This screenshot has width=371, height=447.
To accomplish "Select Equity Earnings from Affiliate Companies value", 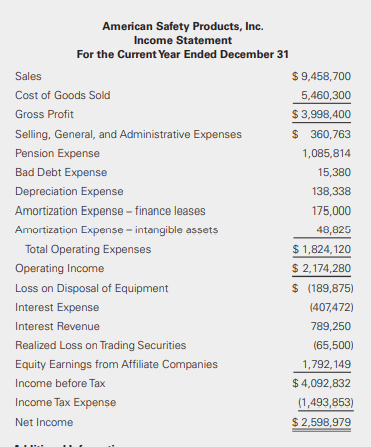I will pos(326,364).
